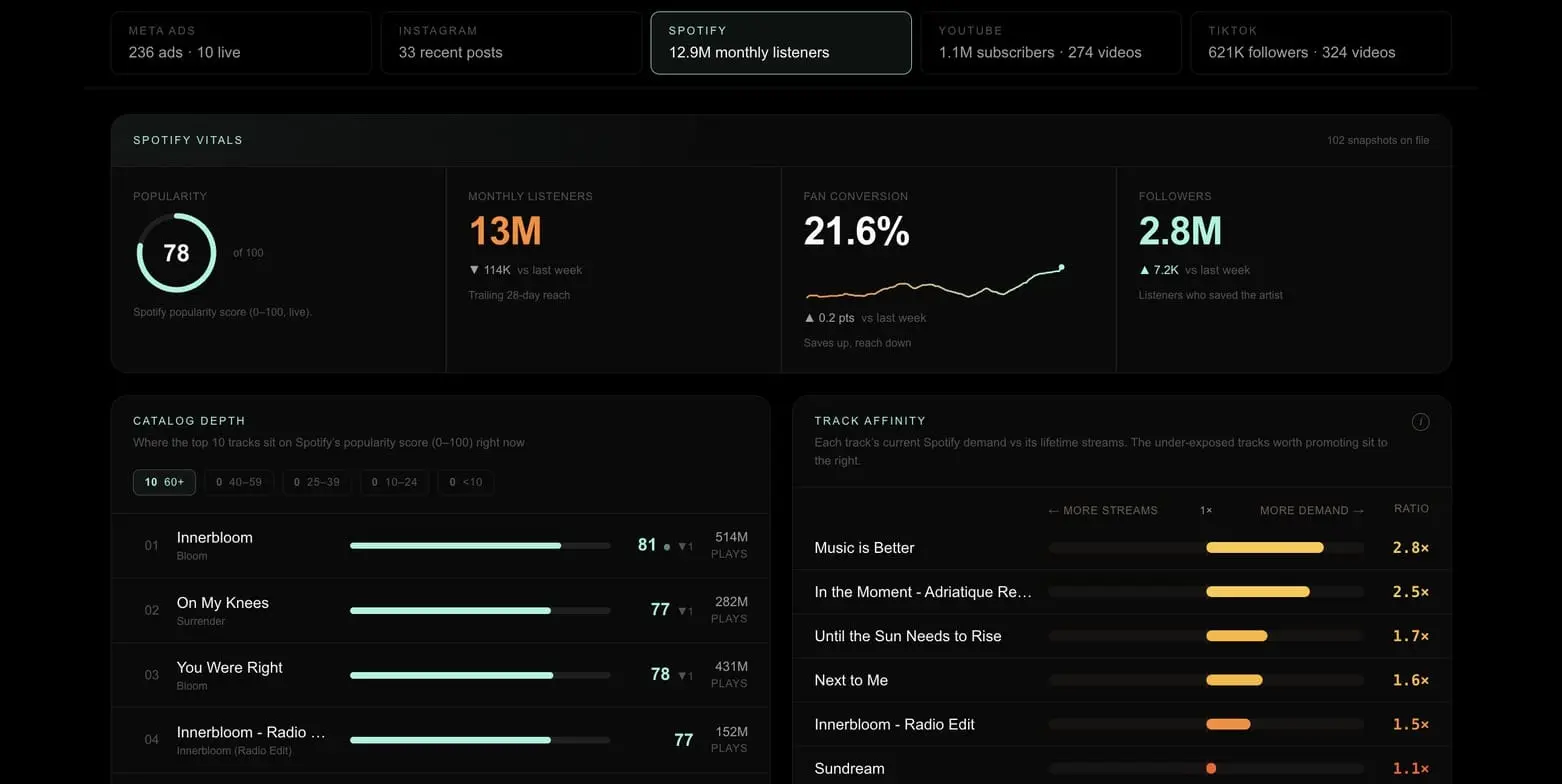Click the Next to Me track name
Viewport: 1562px width, 784px height.
[x=851, y=680]
